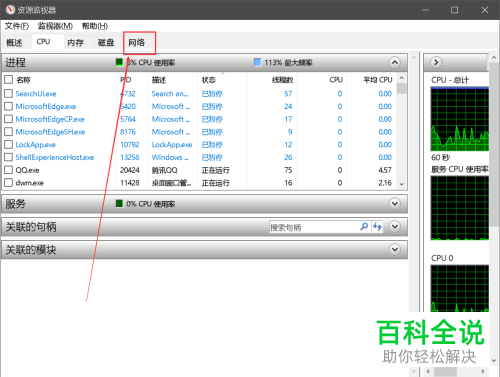
Task: Sort by the 平均 CPU column header
Action: [x=378, y=80]
